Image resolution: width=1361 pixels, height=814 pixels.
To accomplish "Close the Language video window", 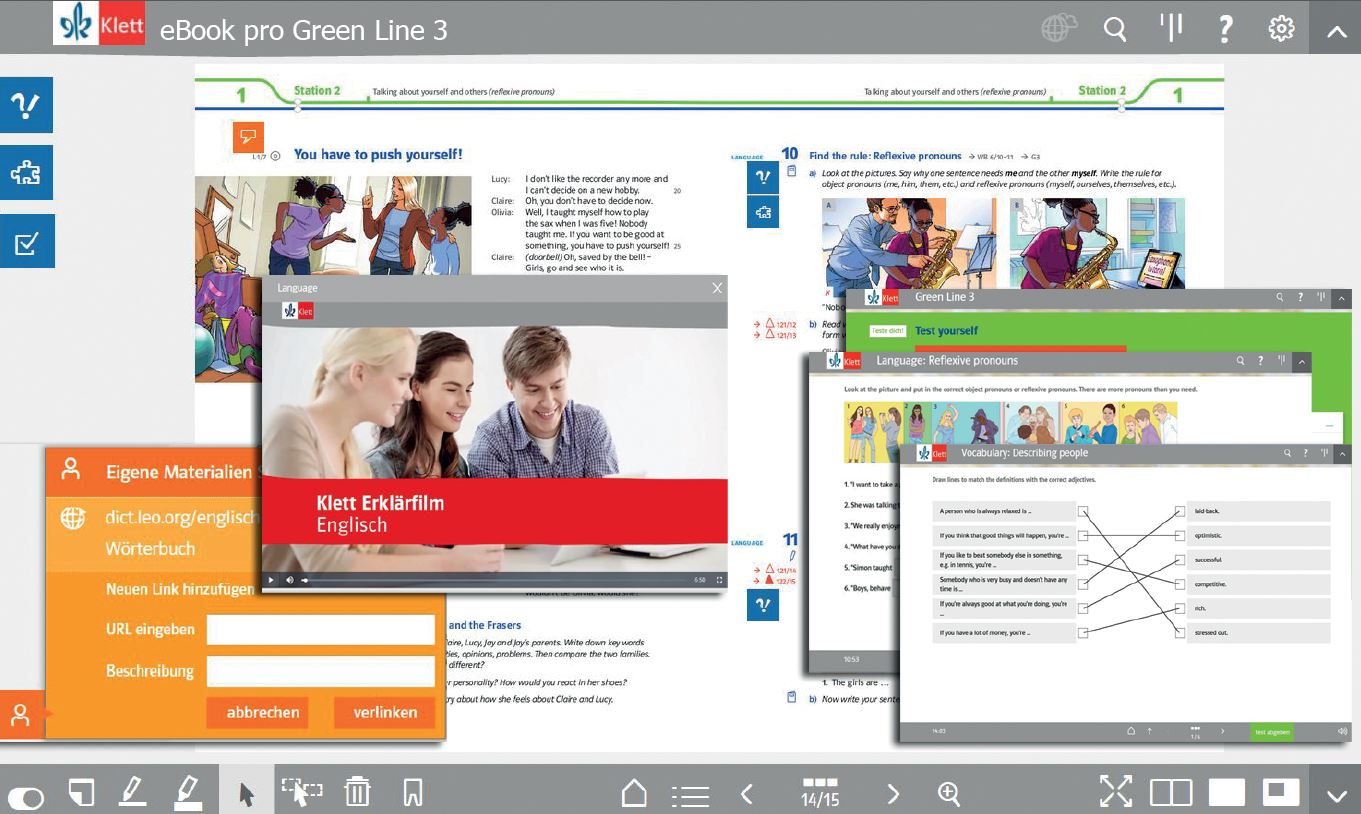I will coord(717,288).
